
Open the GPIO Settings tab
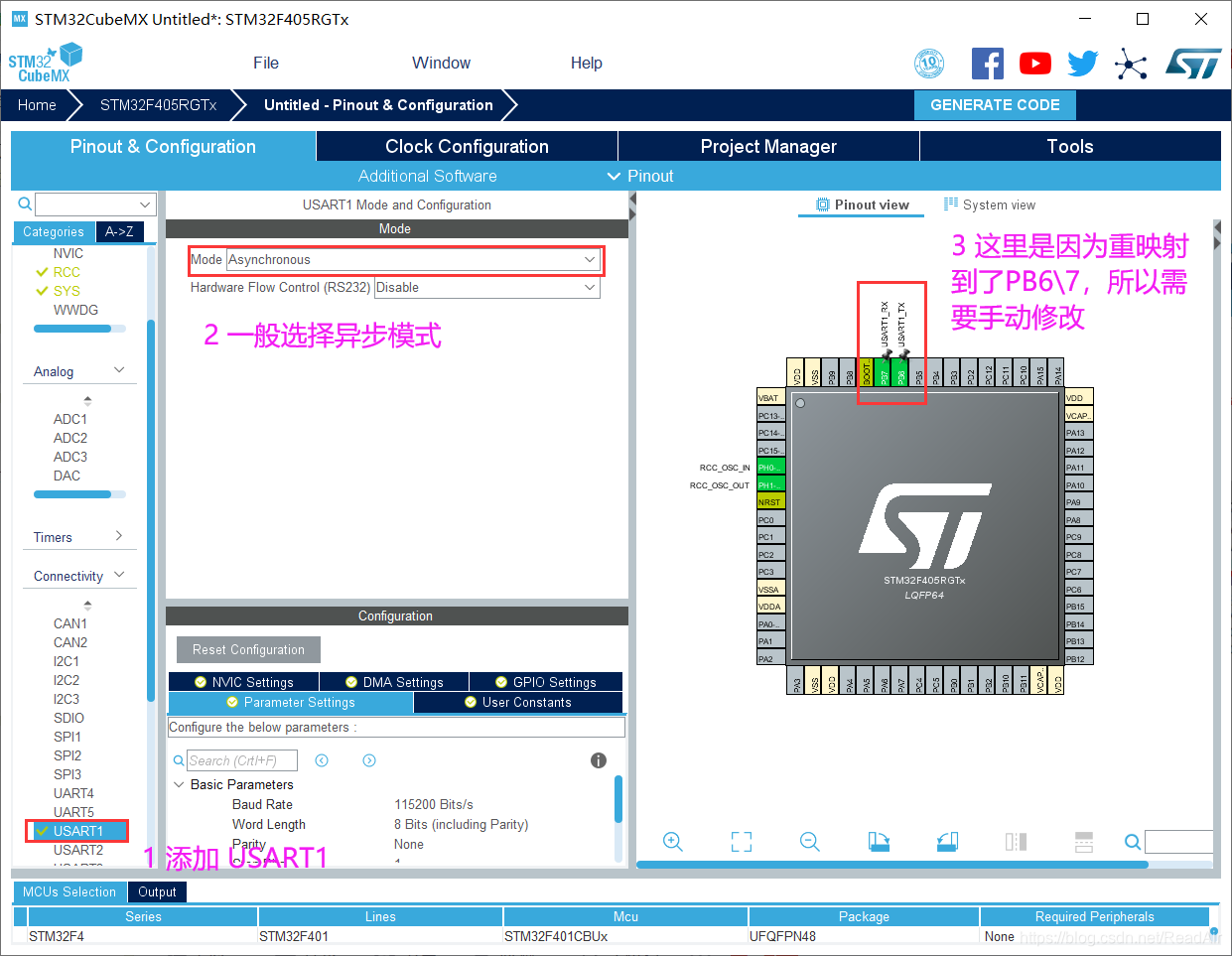546,682
